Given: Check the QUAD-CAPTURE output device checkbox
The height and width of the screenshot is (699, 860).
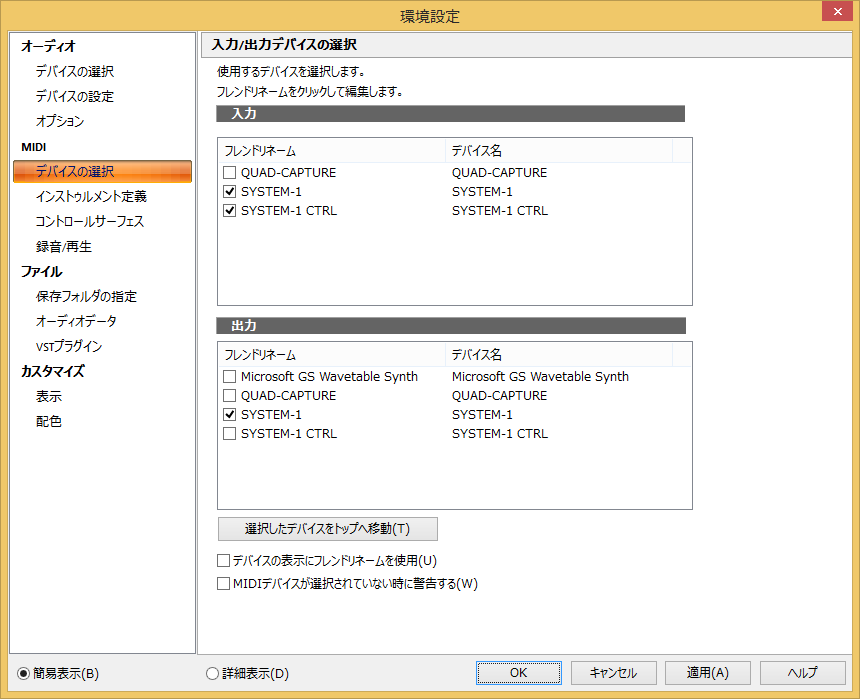Looking at the screenshot, I should tap(230, 396).
